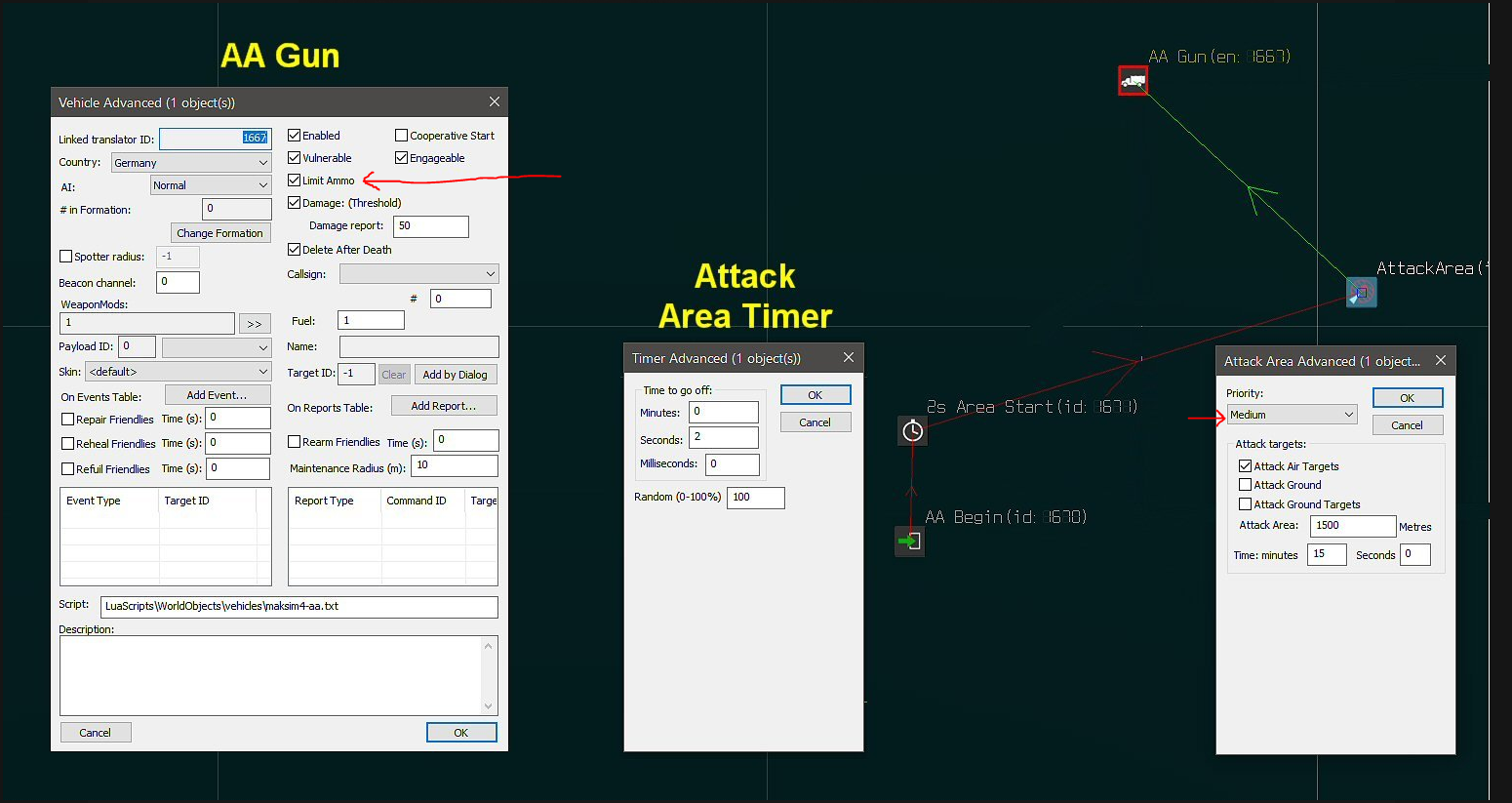This screenshot has height=803, width=1512.
Task: Toggle Delete After Death checkbox
Action: [x=294, y=250]
